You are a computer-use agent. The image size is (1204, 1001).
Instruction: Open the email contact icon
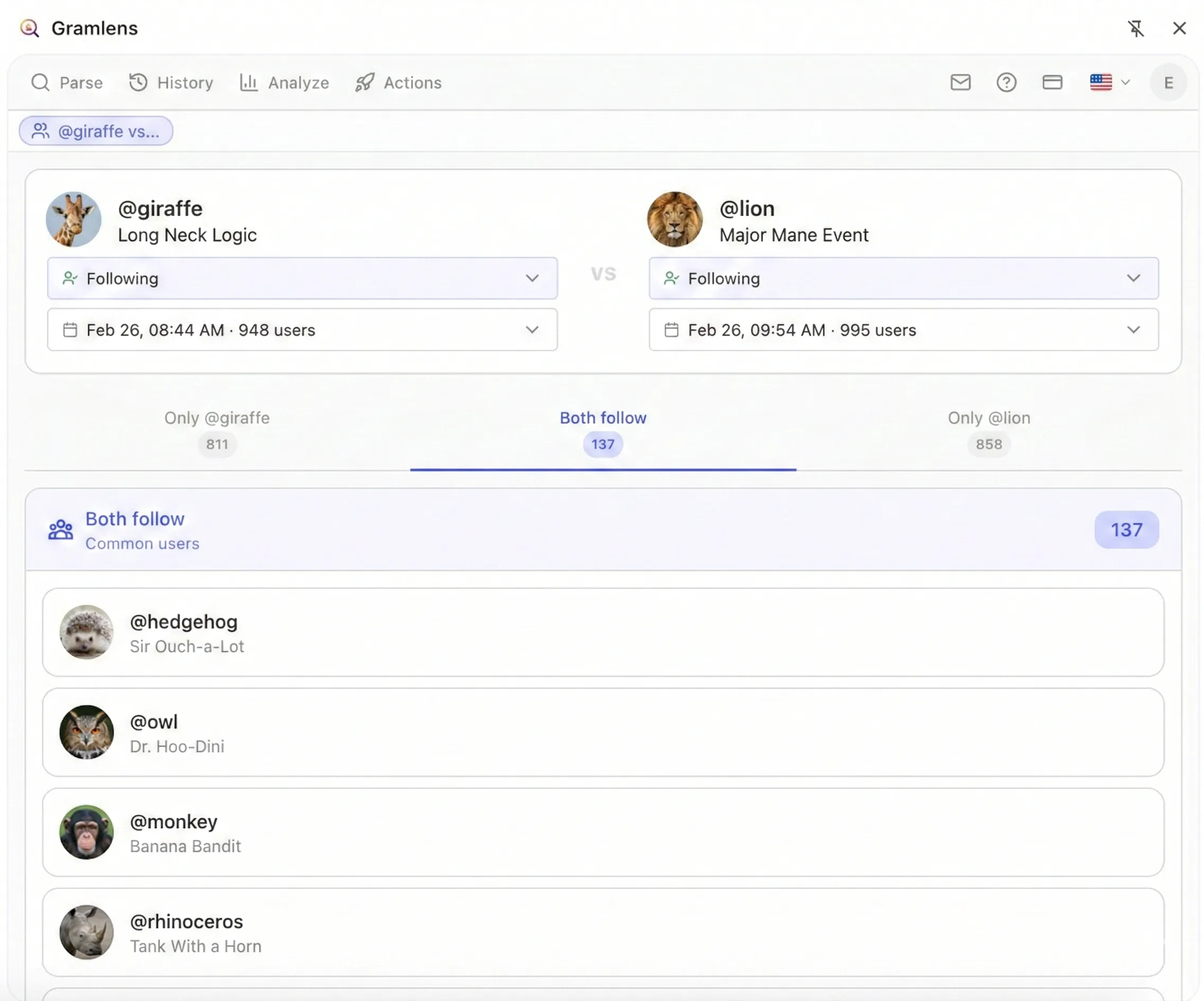pos(961,83)
